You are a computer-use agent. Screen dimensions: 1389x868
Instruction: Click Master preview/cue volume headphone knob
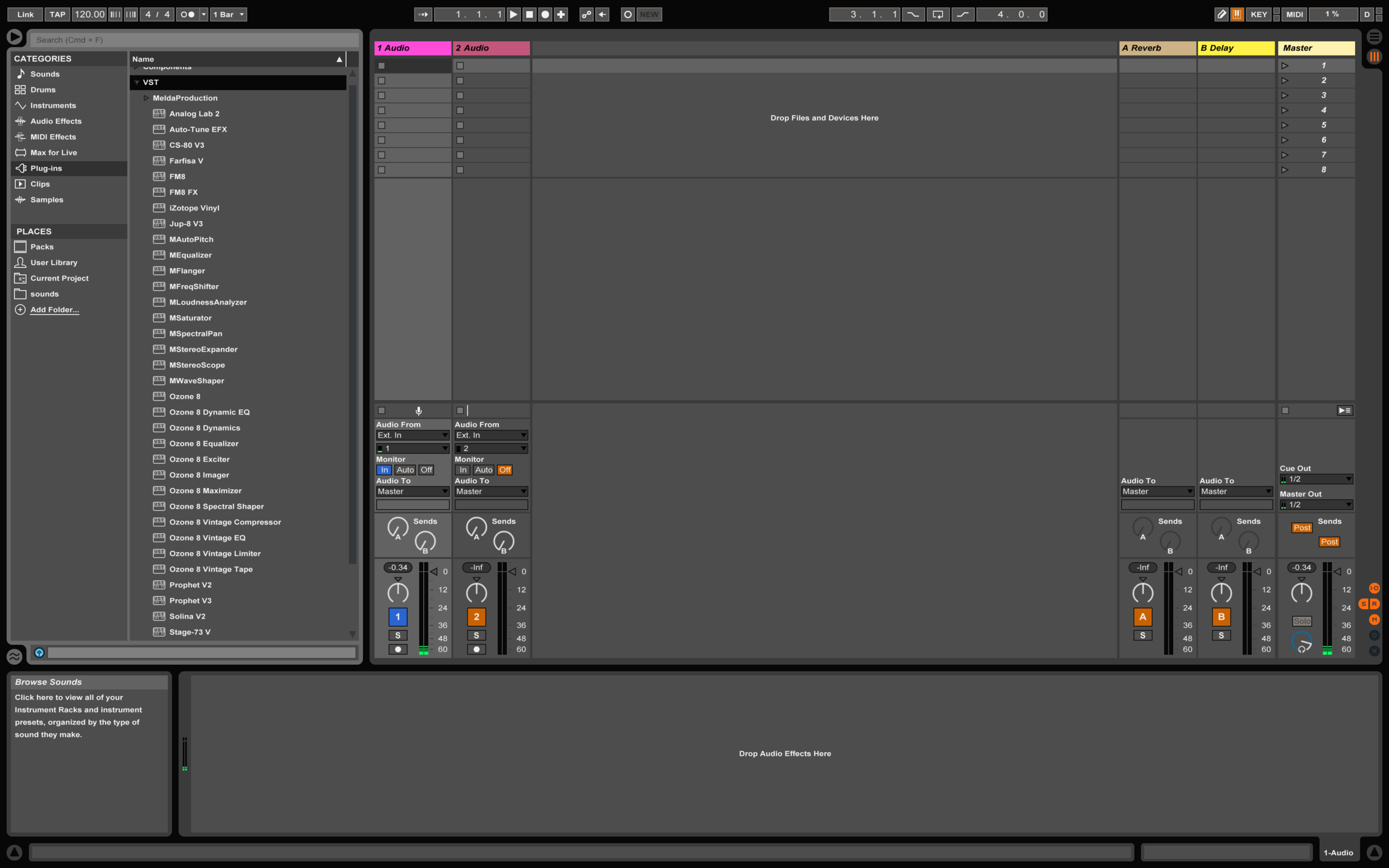point(1302,643)
